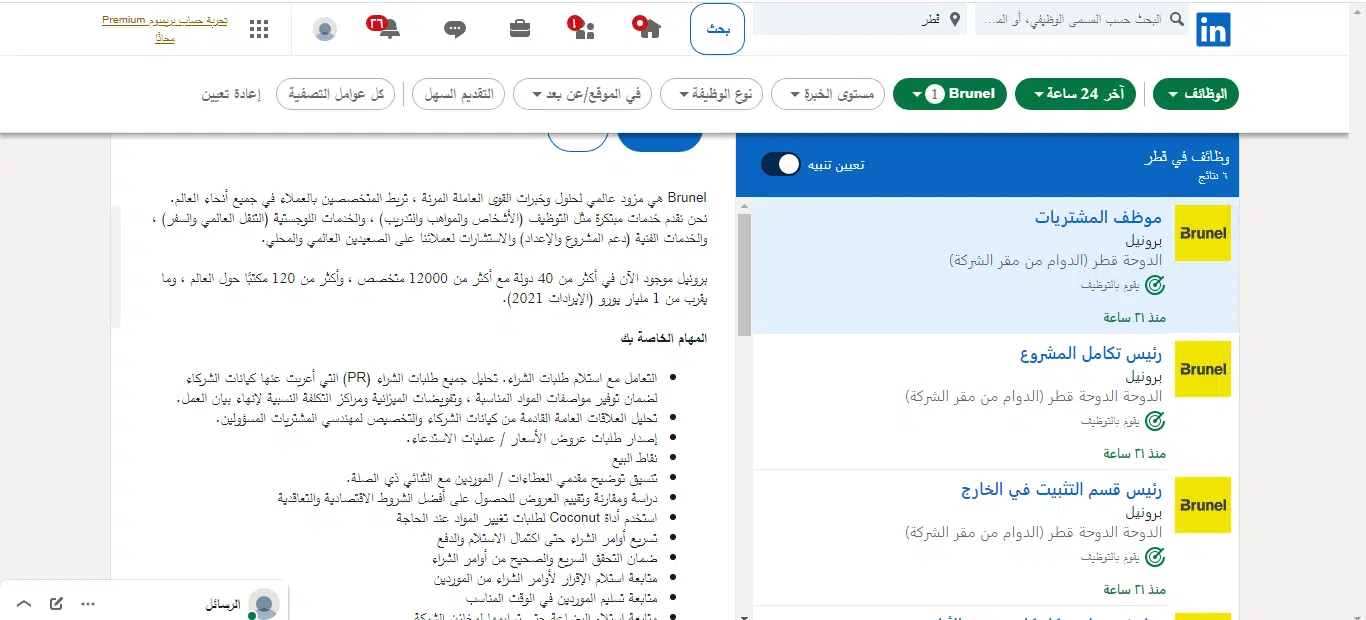
Task: Click بrونيل company name under رئيس تكامل المشروع
Action: click(x=1145, y=377)
